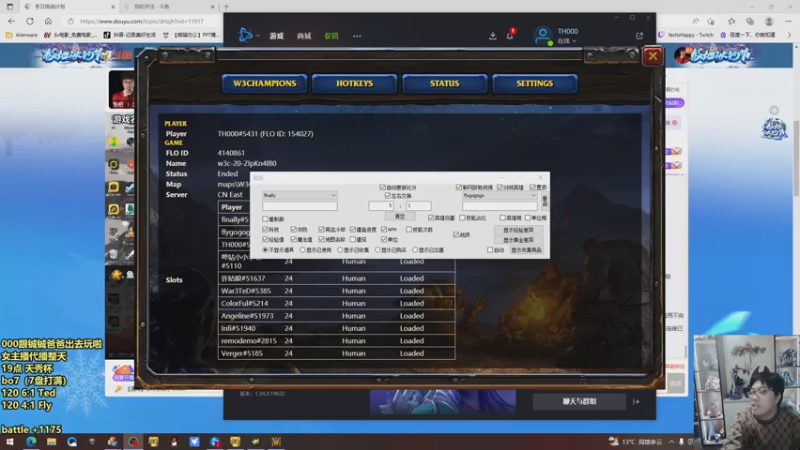Click the weather 13°C tray widget

[635, 442]
